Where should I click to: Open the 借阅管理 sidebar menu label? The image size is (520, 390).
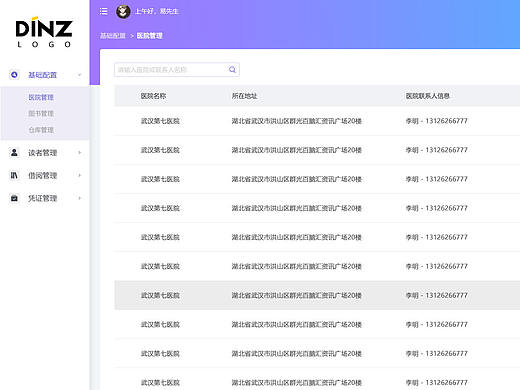pos(42,175)
